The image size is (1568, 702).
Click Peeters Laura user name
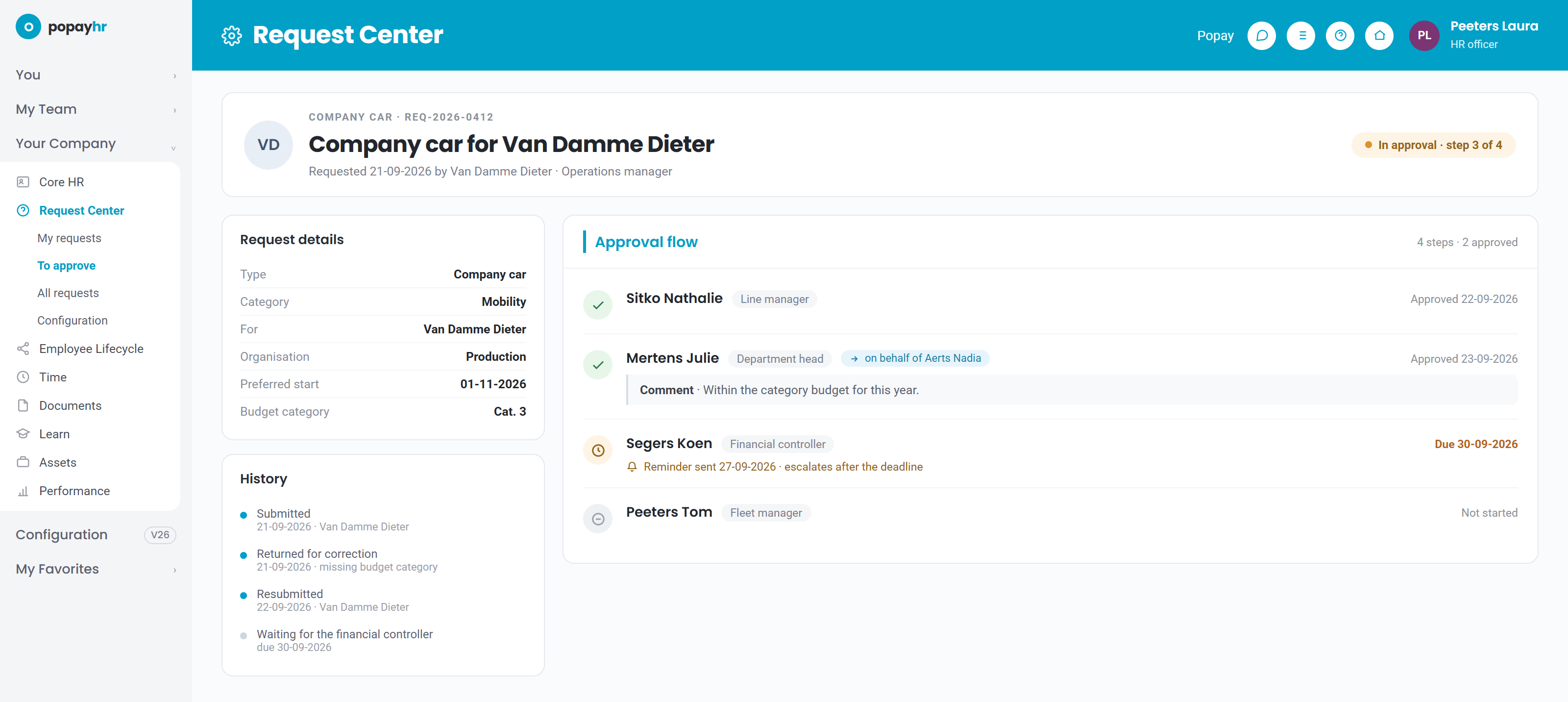tap(1494, 26)
